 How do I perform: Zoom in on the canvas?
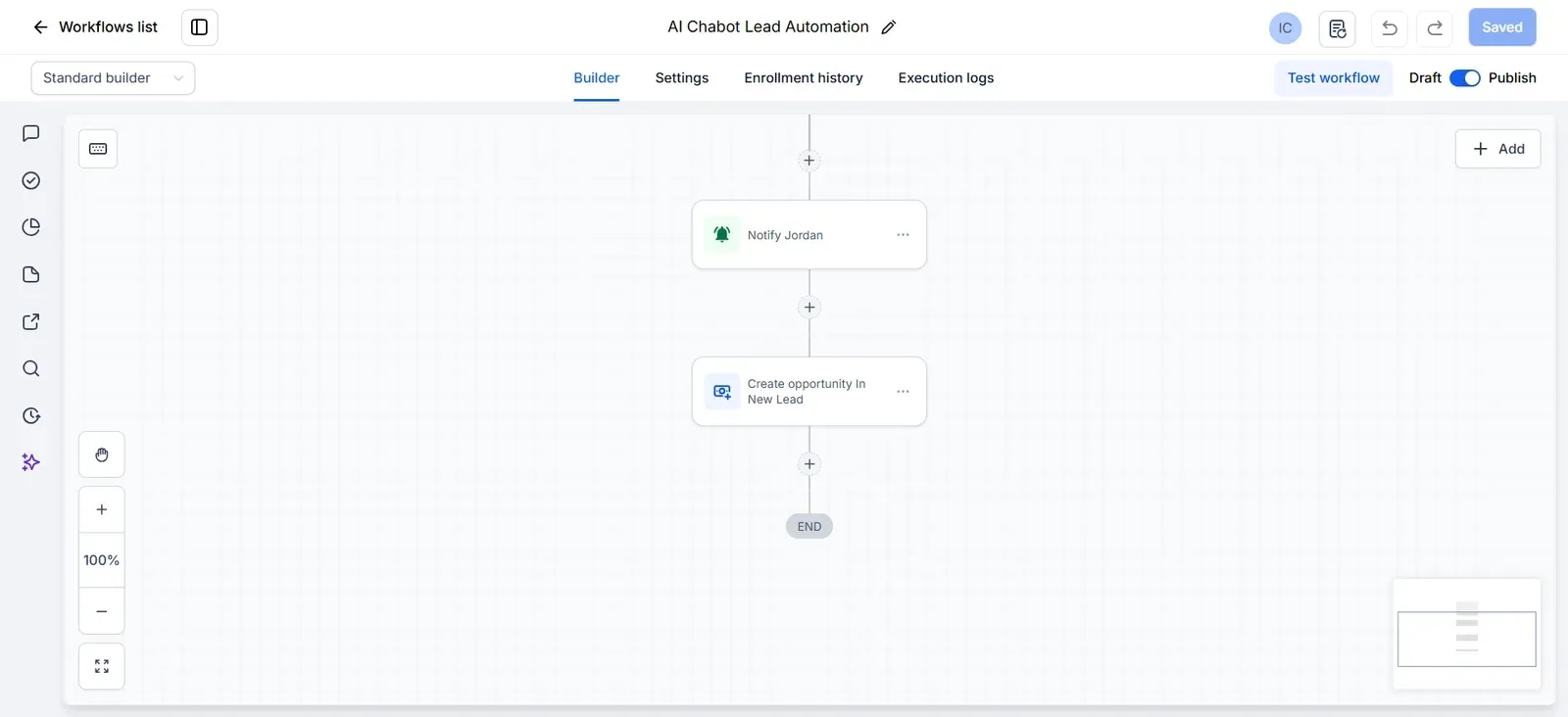tap(102, 509)
